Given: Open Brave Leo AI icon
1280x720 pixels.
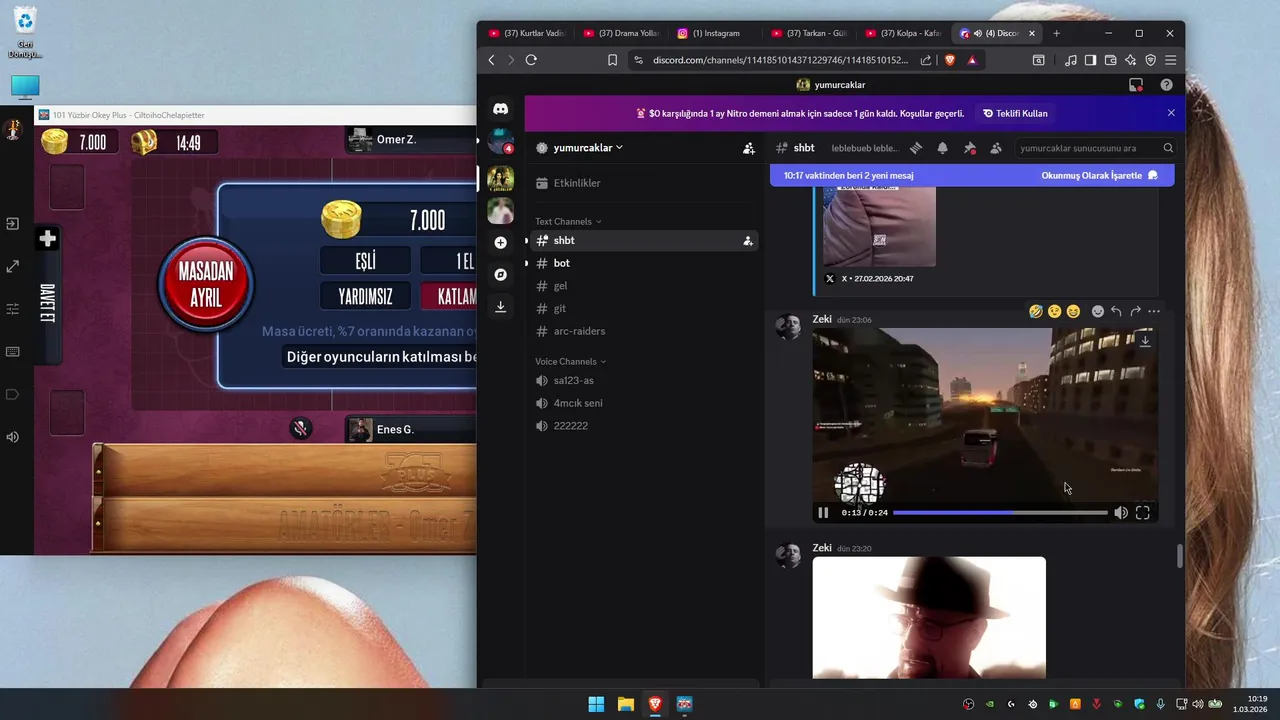Looking at the screenshot, I should [1130, 60].
